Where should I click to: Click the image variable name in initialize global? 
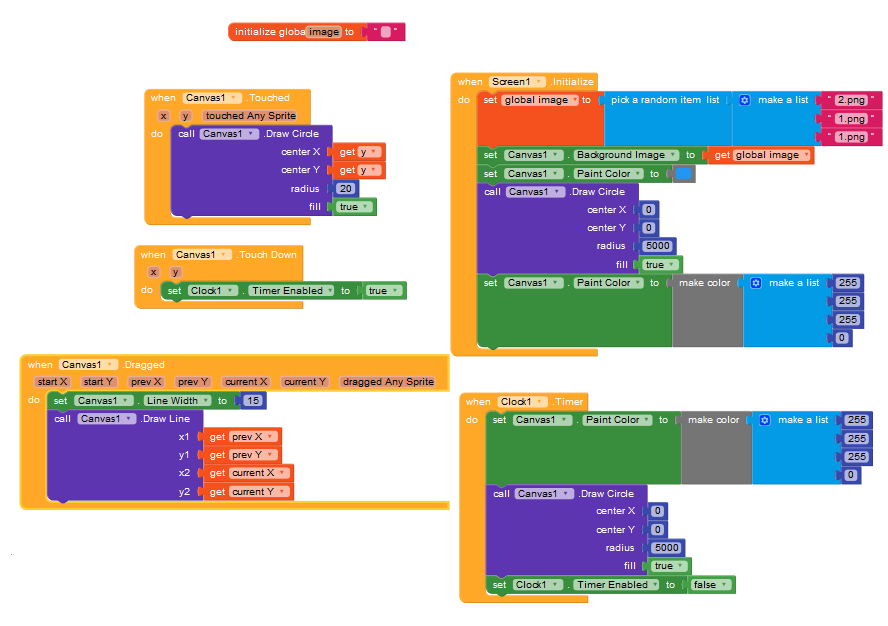click(324, 32)
